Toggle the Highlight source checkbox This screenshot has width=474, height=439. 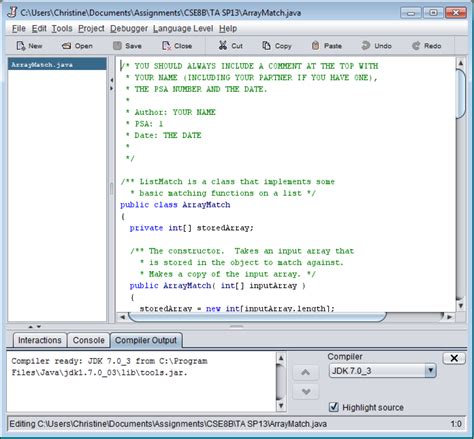(334, 407)
